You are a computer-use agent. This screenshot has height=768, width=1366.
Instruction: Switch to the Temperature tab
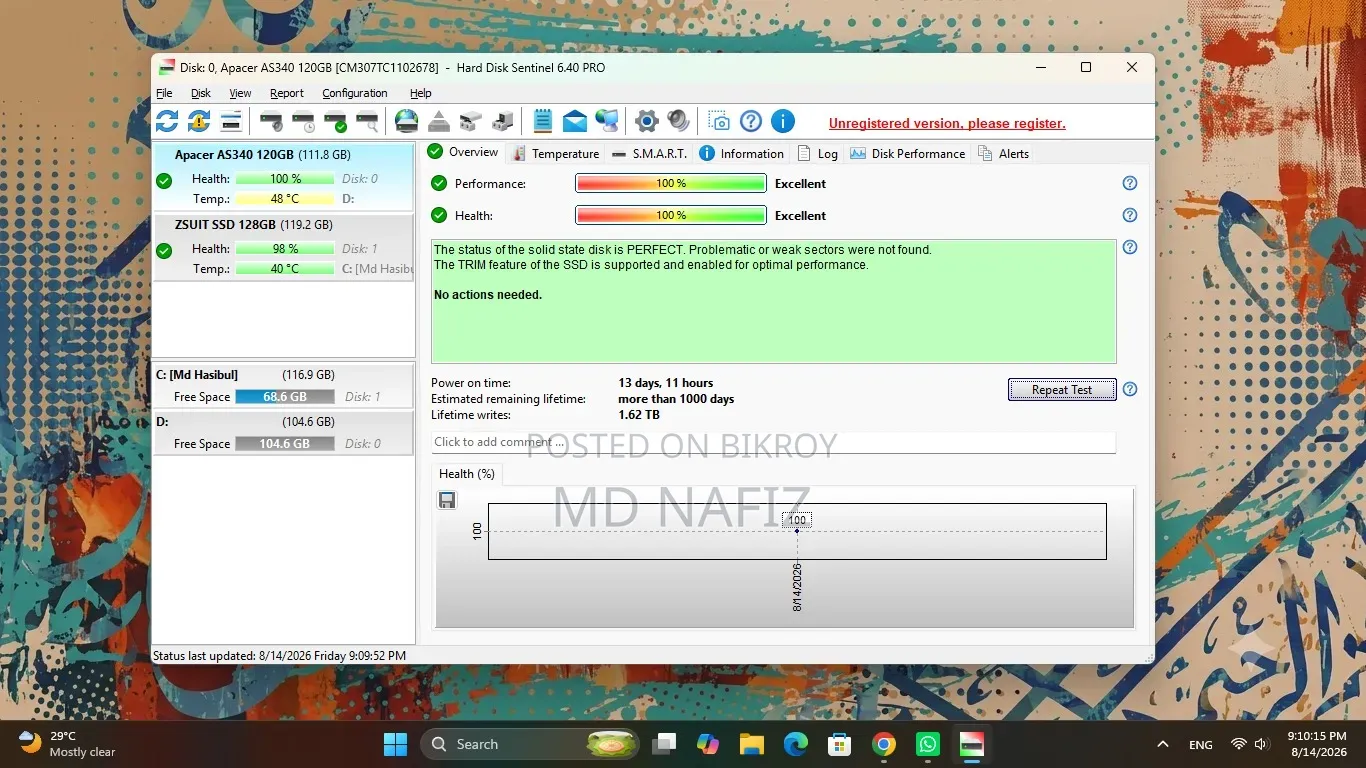click(556, 153)
